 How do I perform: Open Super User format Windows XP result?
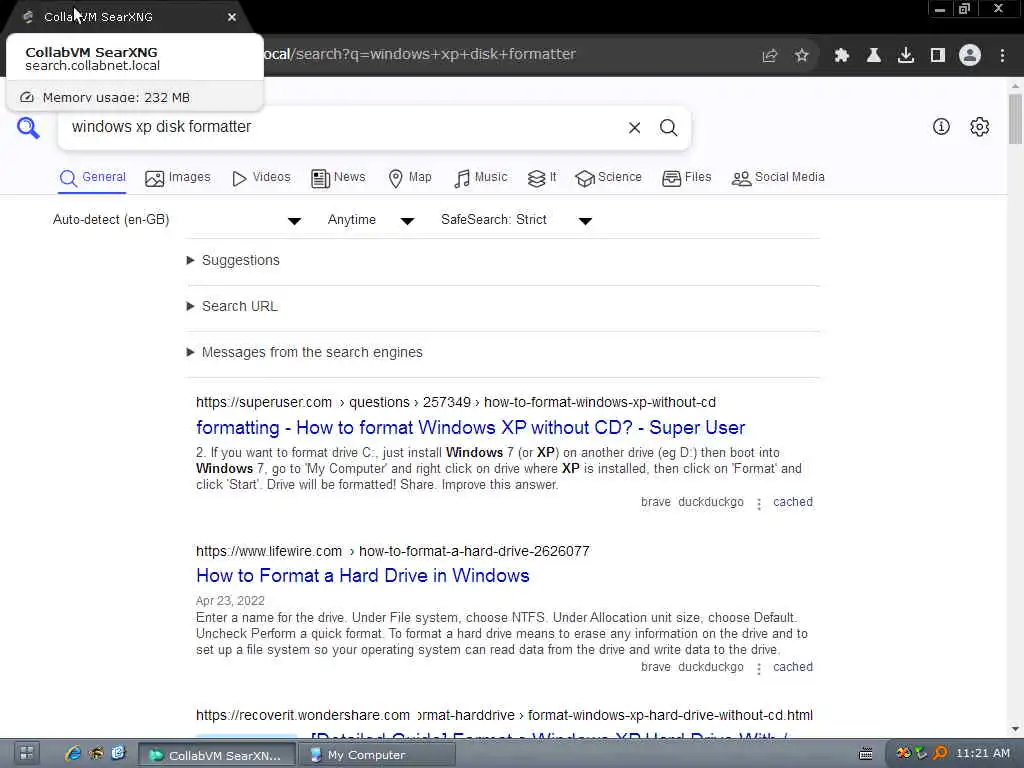coord(470,428)
